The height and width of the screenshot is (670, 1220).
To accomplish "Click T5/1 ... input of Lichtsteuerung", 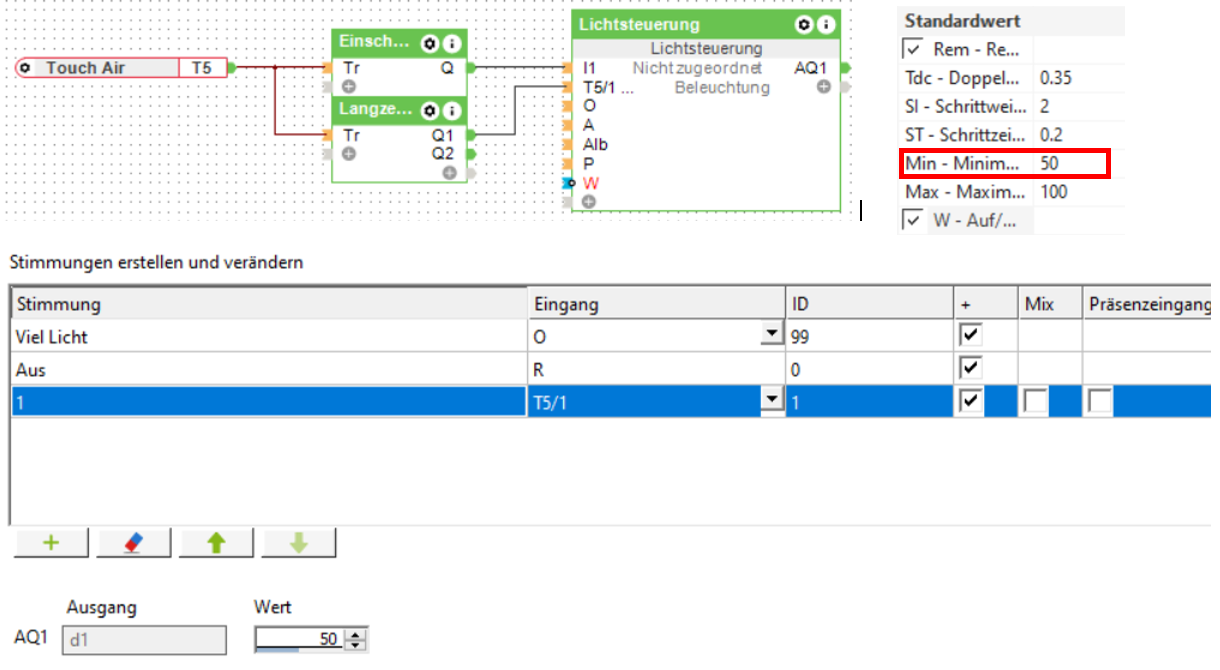I will click(x=608, y=87).
